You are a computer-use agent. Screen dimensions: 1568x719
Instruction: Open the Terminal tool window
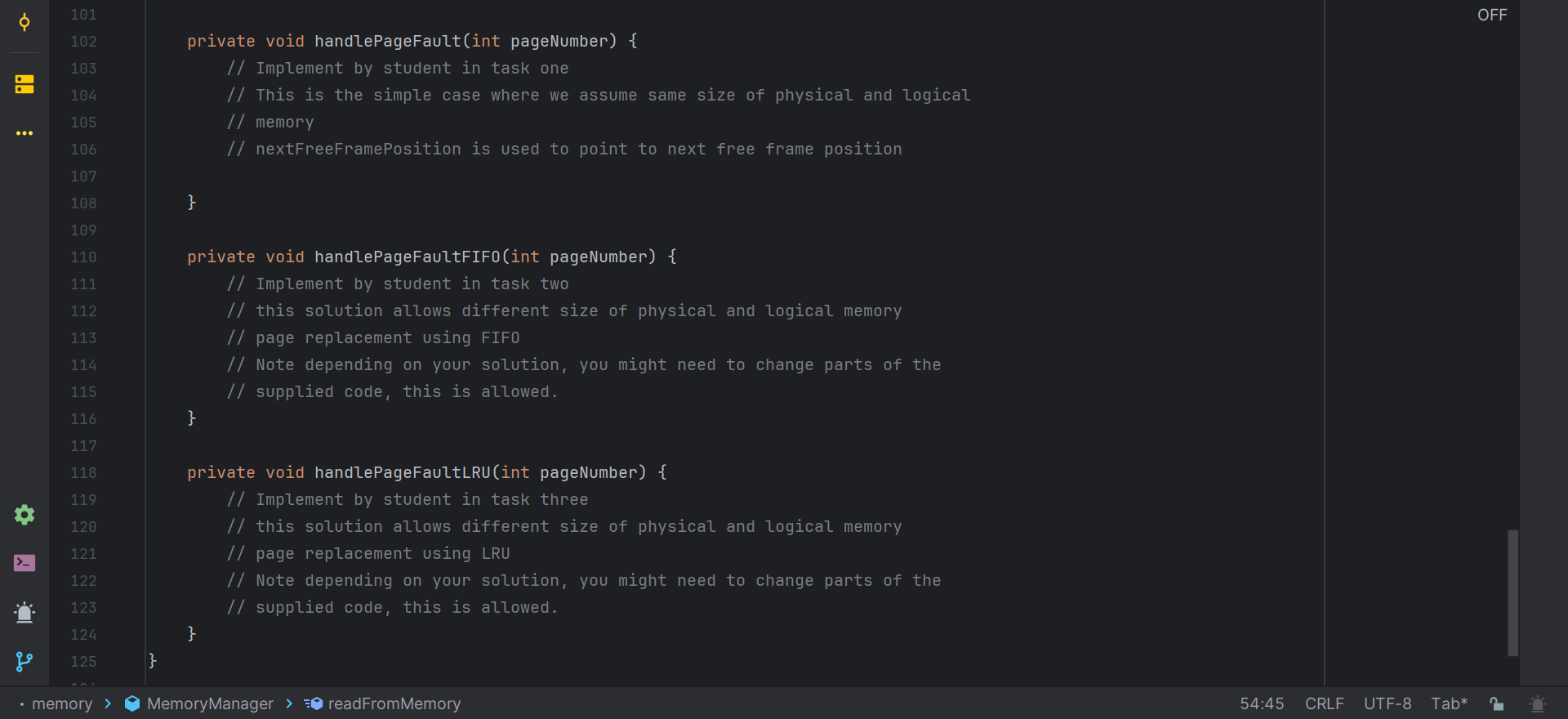[x=24, y=563]
